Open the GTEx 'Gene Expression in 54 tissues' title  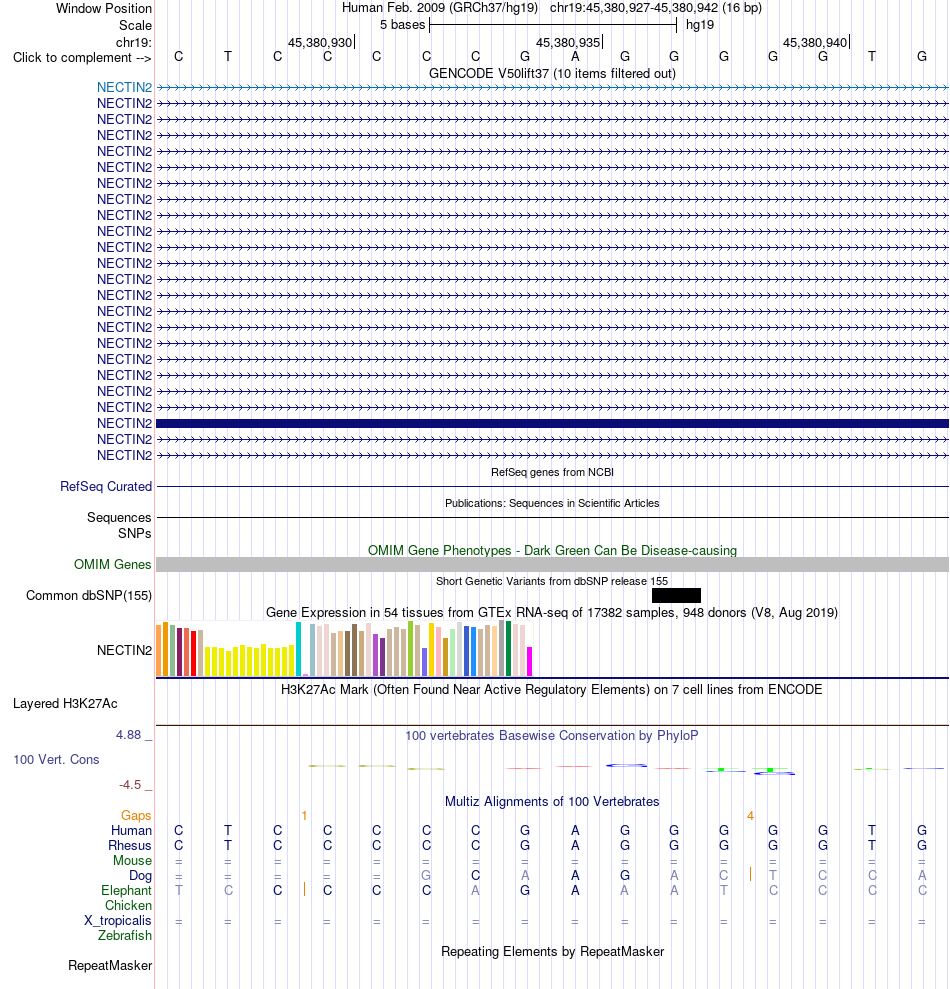(x=552, y=612)
